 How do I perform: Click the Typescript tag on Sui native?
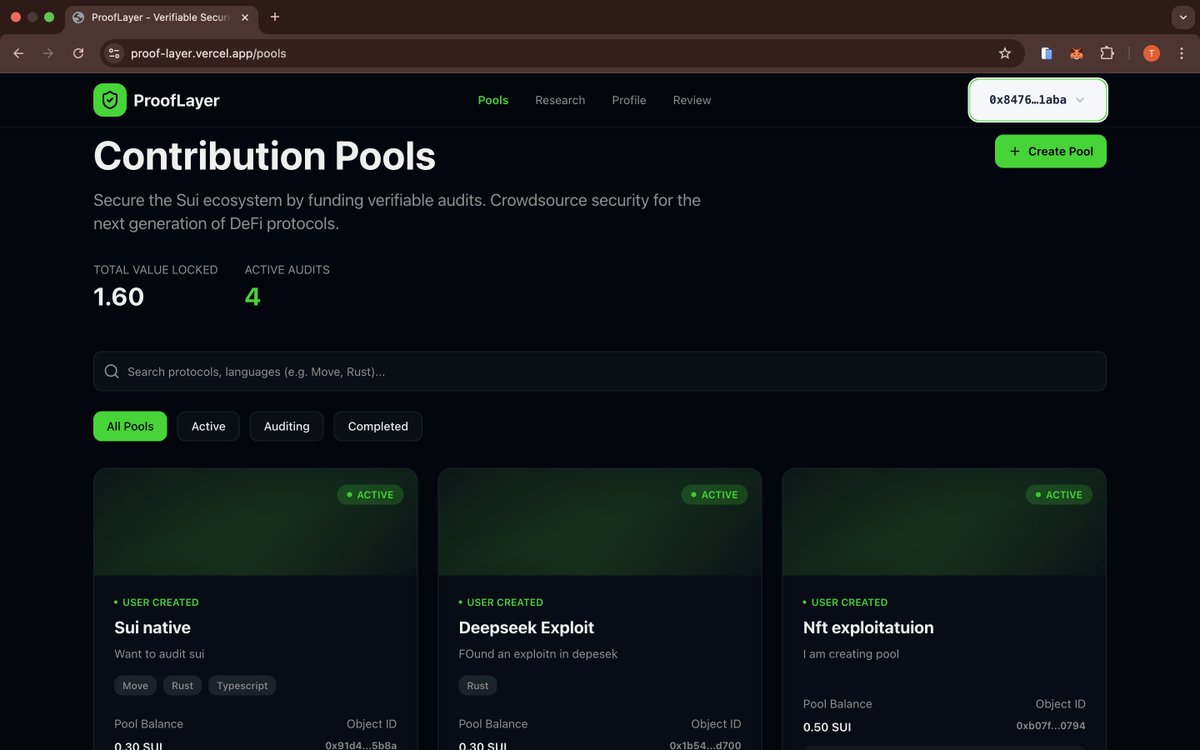(242, 686)
